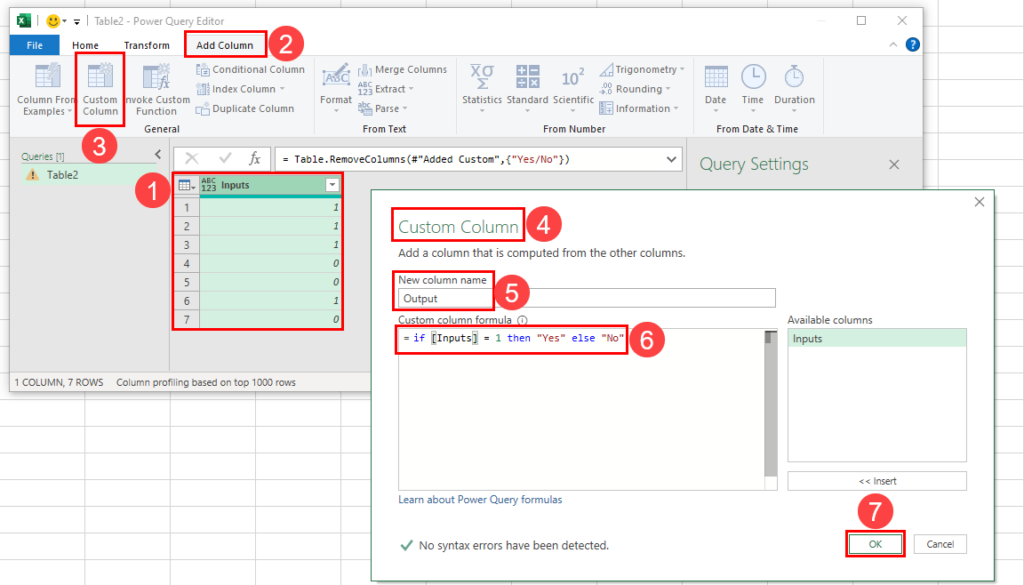Click the Custom Column ribbon icon

tap(100, 78)
